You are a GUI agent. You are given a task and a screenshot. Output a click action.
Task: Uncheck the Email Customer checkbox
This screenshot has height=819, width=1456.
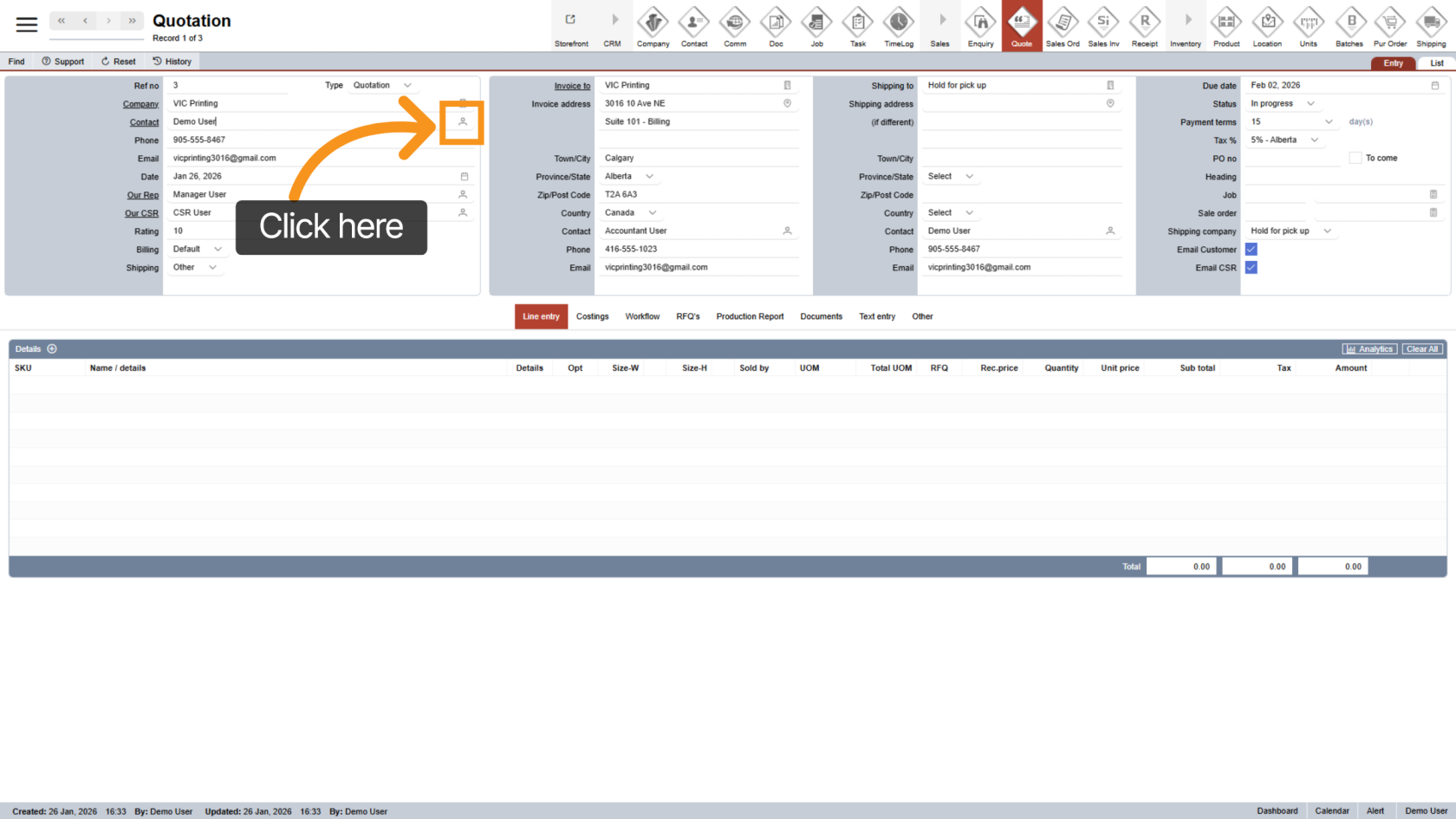1251,250
